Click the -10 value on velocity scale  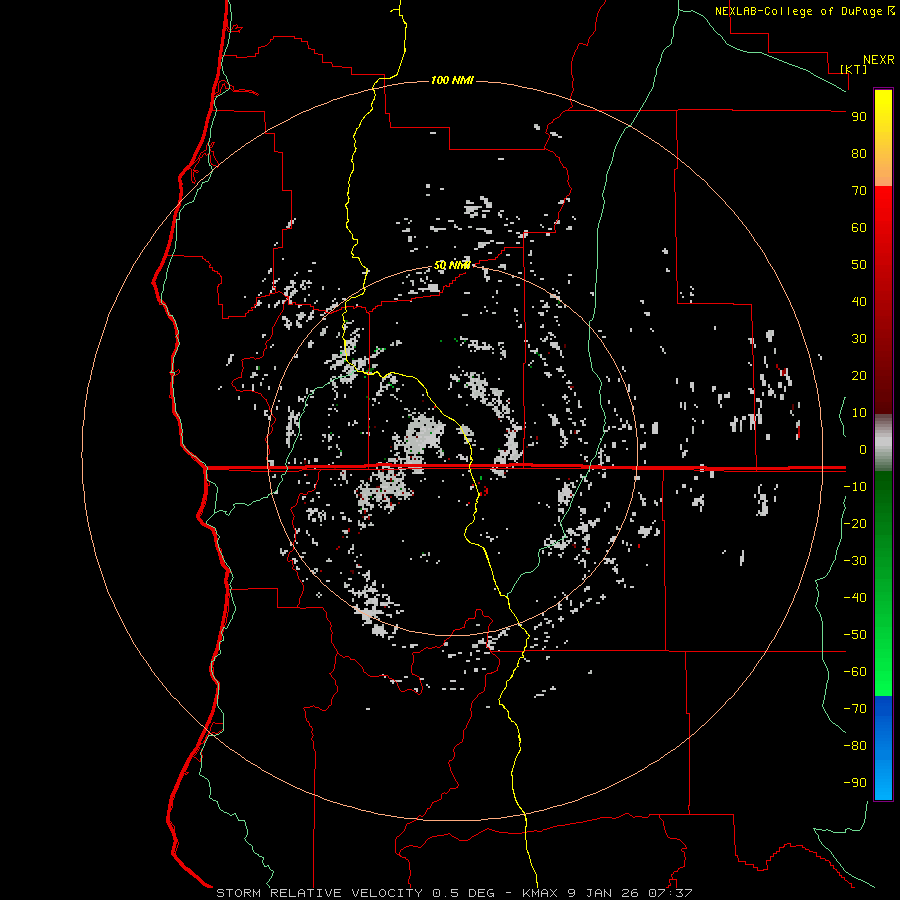[x=855, y=487]
